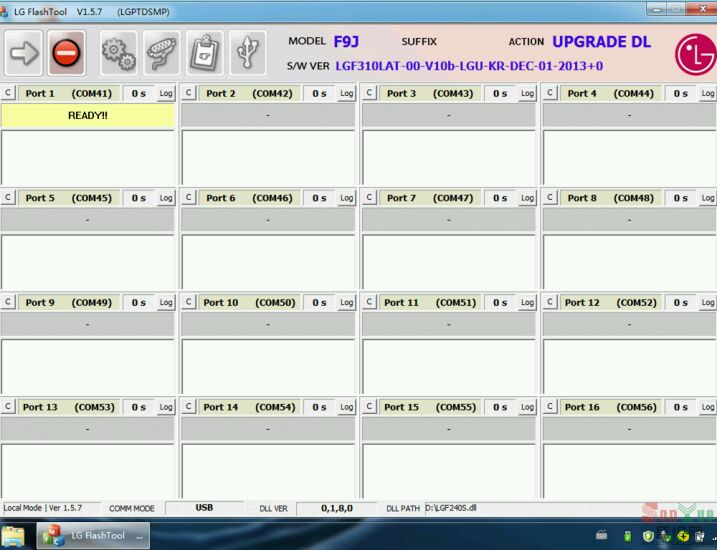Click the C button for Port 7
Viewport: 717px width, 550px height.
369,198
